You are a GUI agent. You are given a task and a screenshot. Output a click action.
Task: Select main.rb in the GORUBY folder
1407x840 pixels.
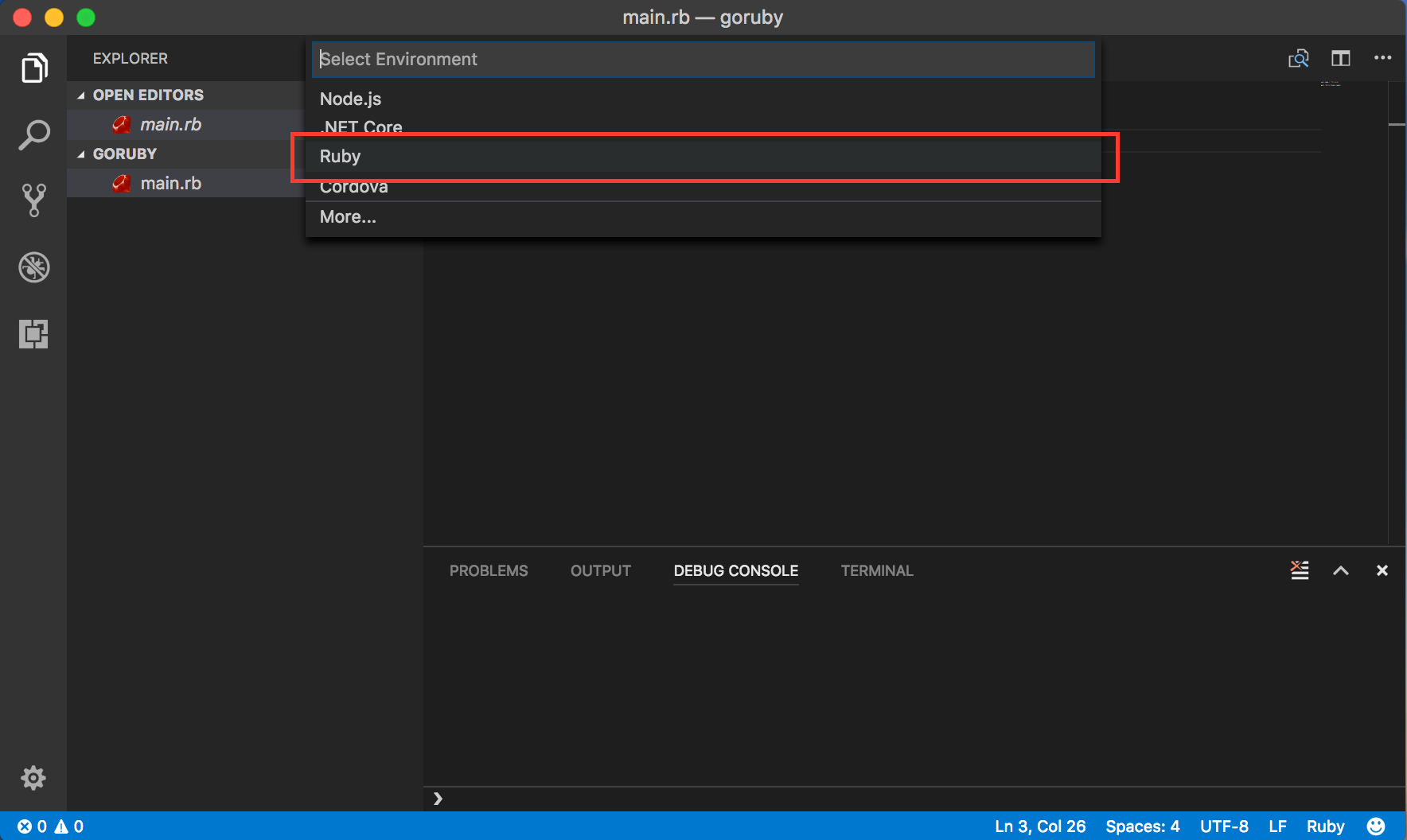[x=170, y=183]
